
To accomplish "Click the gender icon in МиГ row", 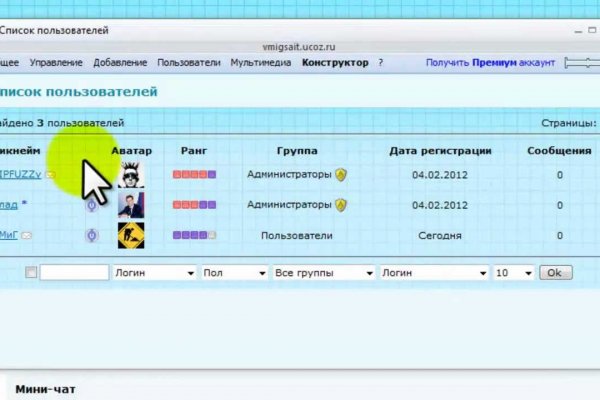I will [x=91, y=236].
